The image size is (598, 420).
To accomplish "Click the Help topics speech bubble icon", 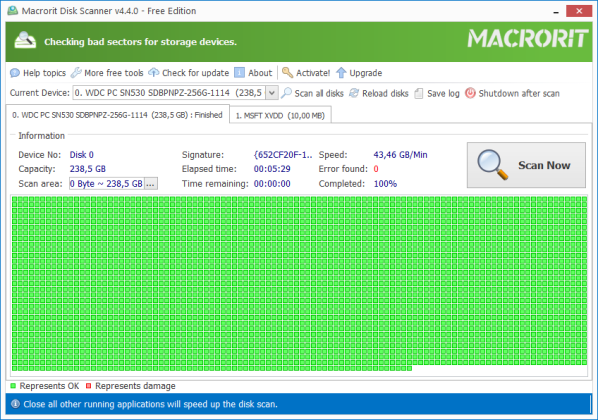I will click(15, 72).
